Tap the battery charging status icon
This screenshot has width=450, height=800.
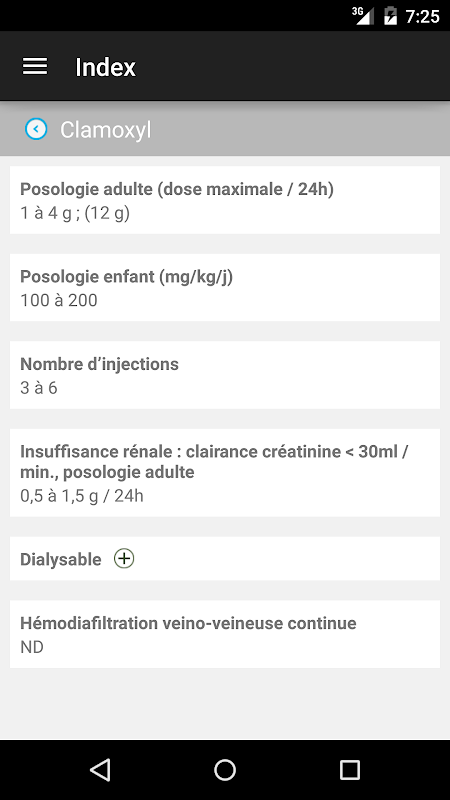[x=390, y=15]
